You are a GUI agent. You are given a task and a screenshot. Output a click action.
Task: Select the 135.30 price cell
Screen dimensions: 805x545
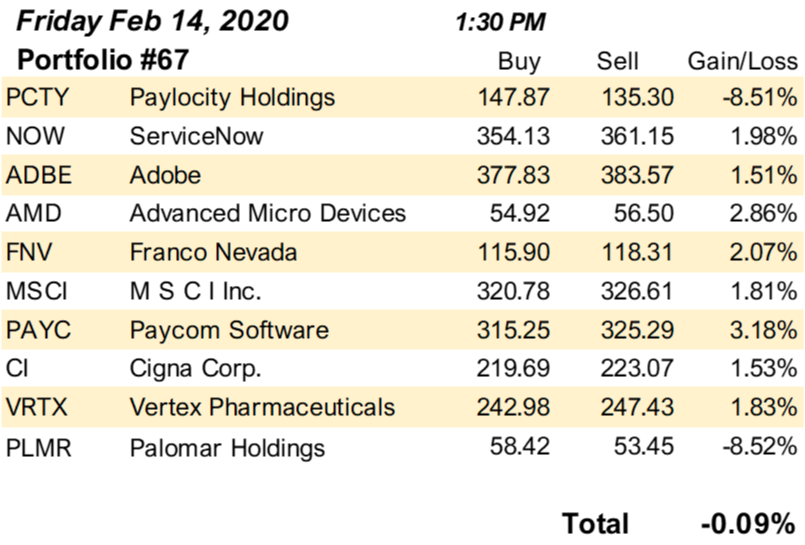pos(637,98)
